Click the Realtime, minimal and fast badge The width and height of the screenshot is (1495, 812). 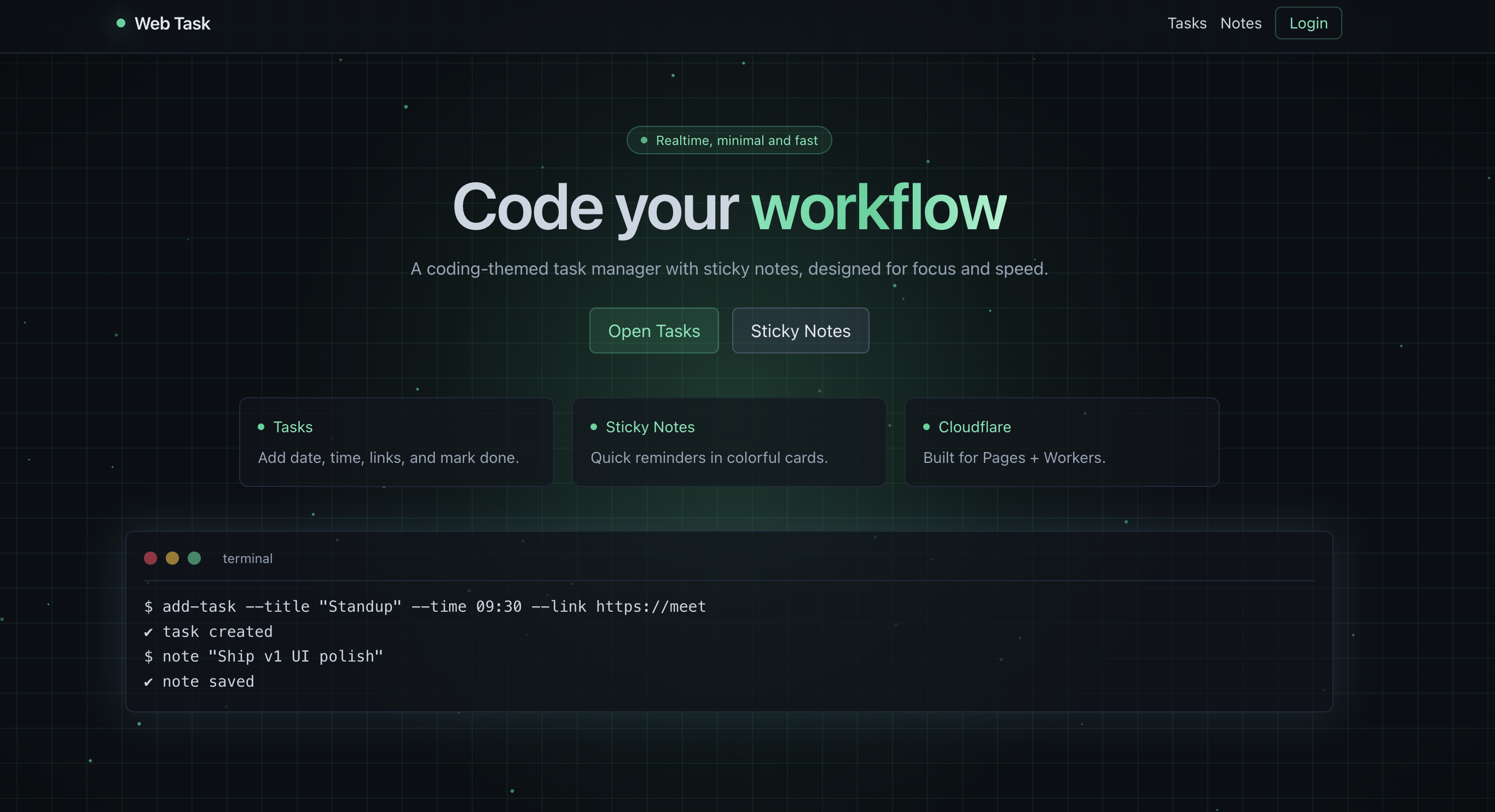729,140
